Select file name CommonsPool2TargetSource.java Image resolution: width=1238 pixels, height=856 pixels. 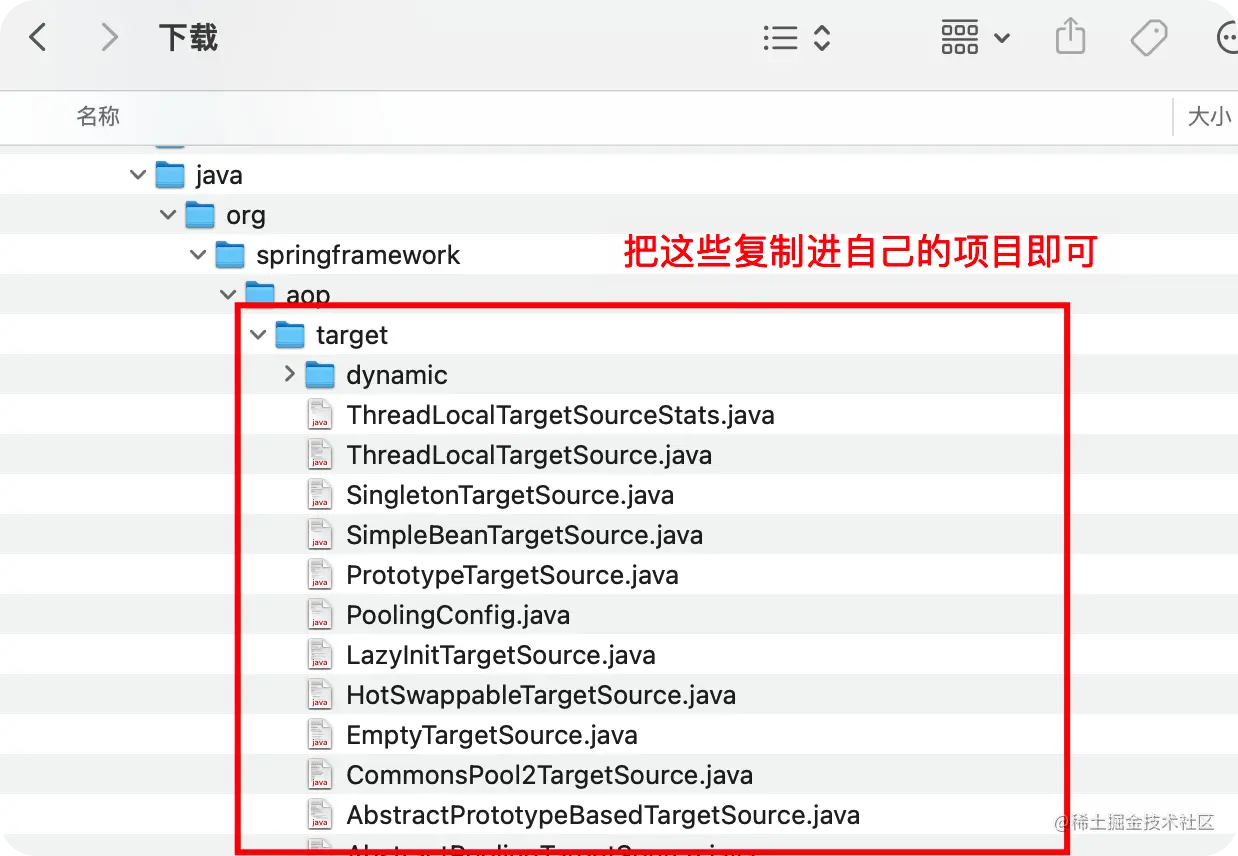pyautogui.click(x=549, y=775)
